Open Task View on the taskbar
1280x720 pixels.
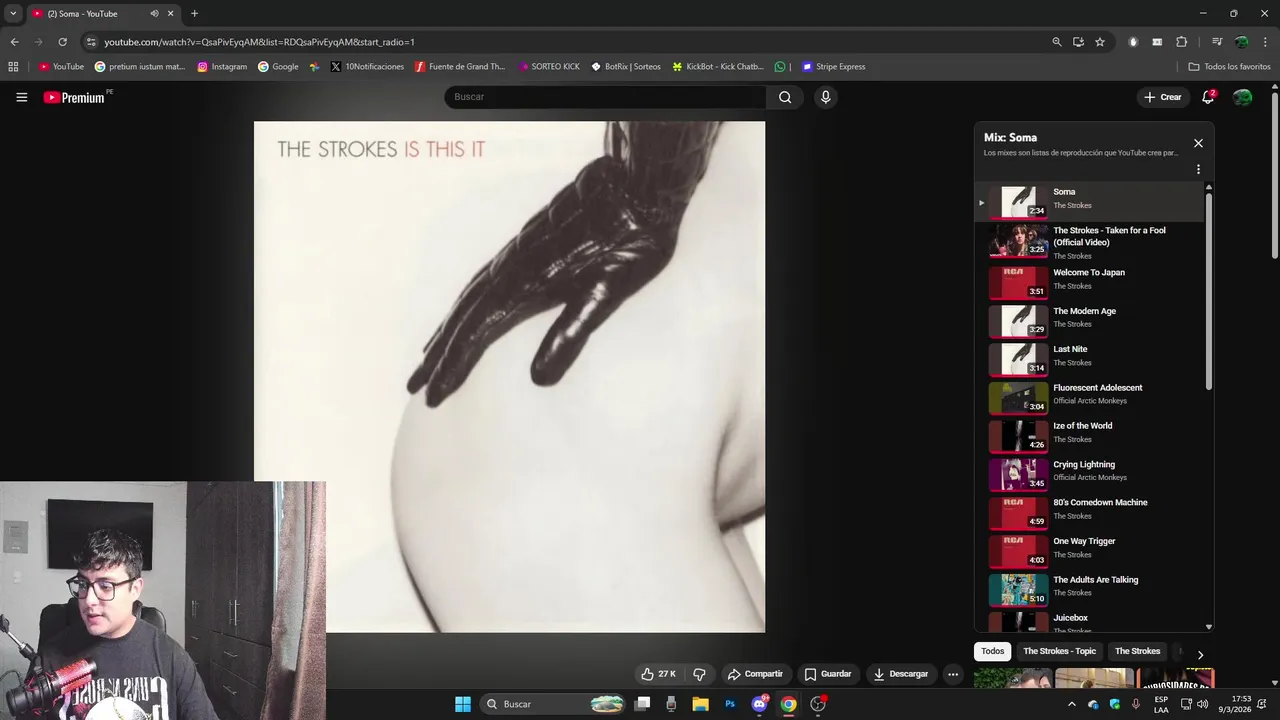pyautogui.click(x=643, y=704)
